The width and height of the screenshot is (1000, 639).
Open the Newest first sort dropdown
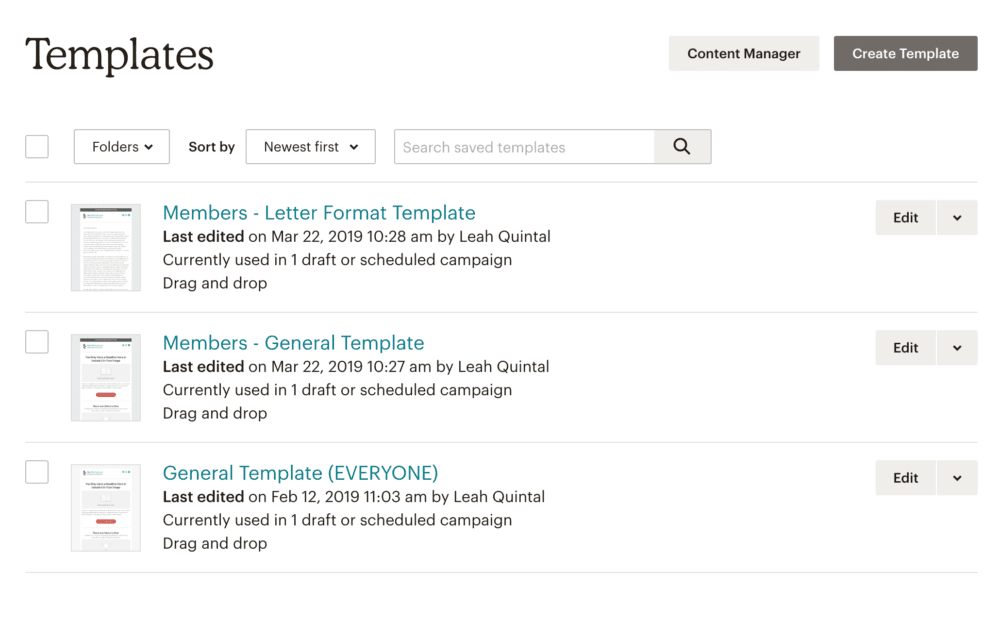coord(310,146)
